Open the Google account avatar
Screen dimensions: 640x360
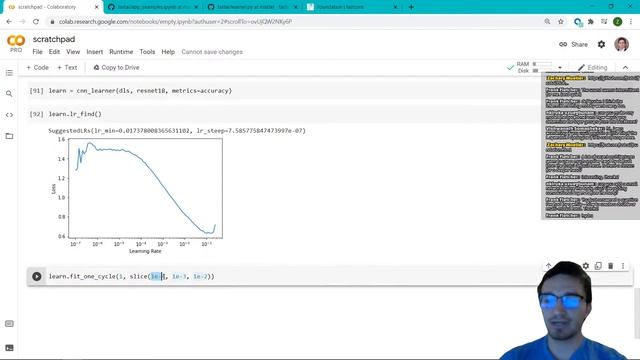(621, 44)
